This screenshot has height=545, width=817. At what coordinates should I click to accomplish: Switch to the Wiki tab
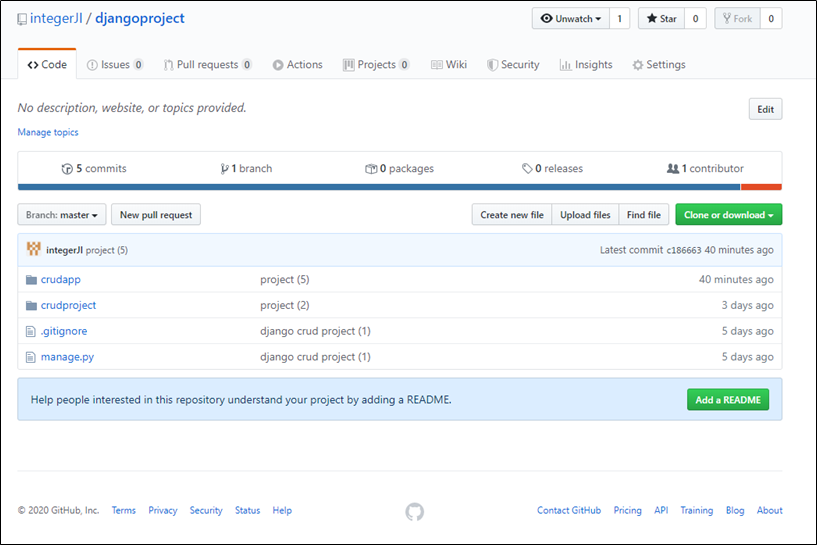click(x=449, y=65)
